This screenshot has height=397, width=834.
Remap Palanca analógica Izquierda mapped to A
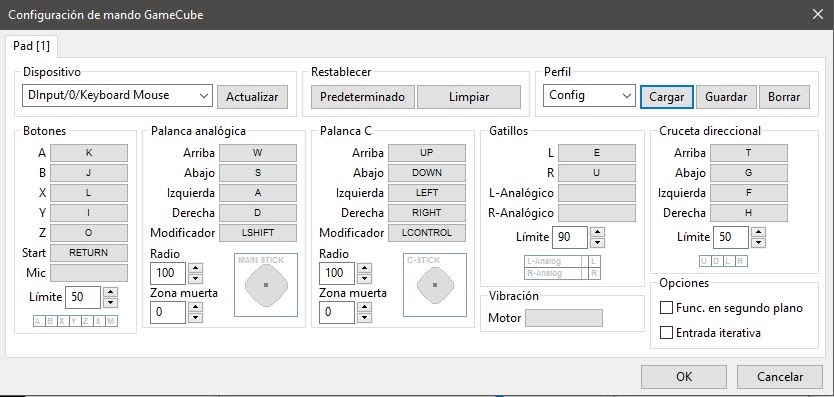[x=258, y=193]
